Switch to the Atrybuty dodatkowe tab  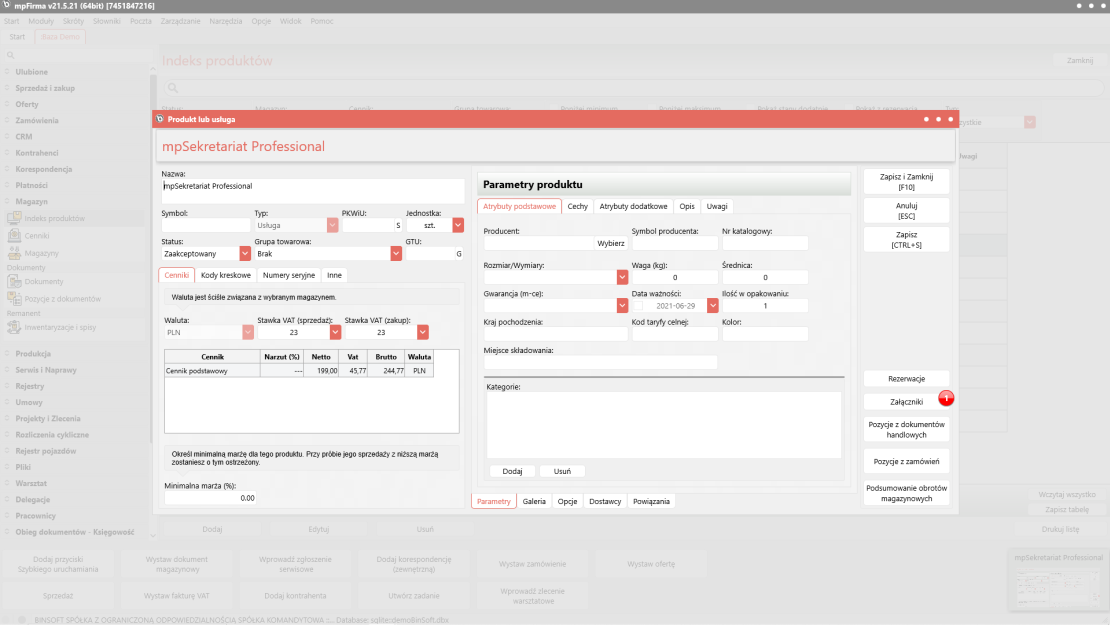(x=634, y=207)
